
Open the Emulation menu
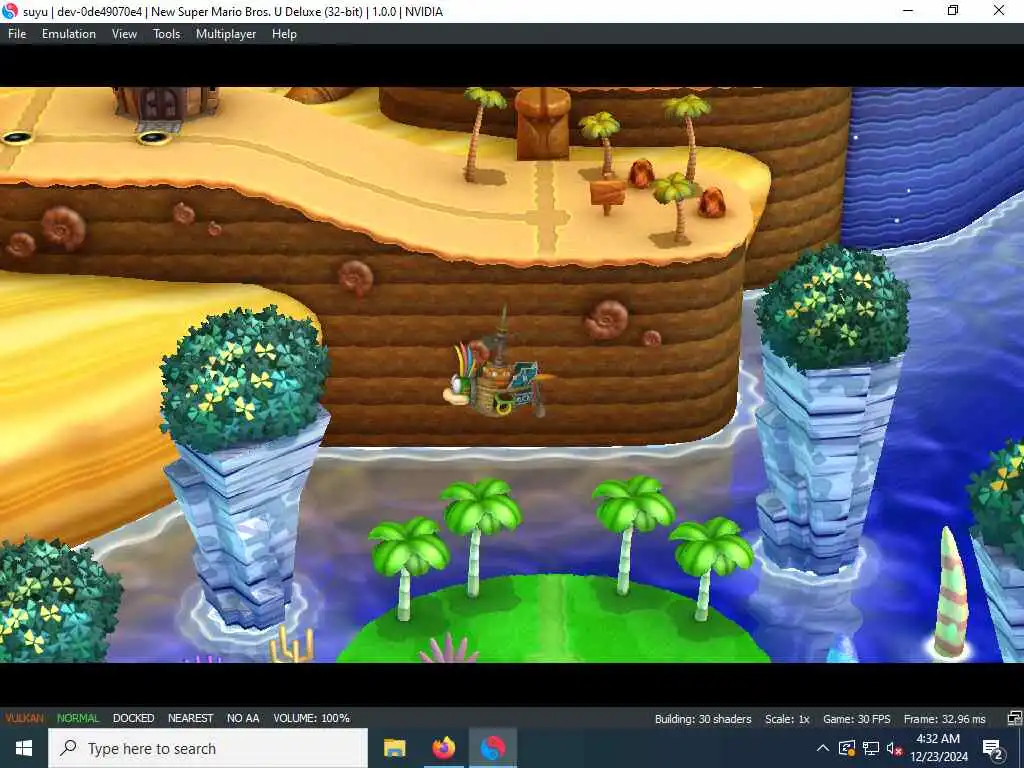tap(69, 34)
